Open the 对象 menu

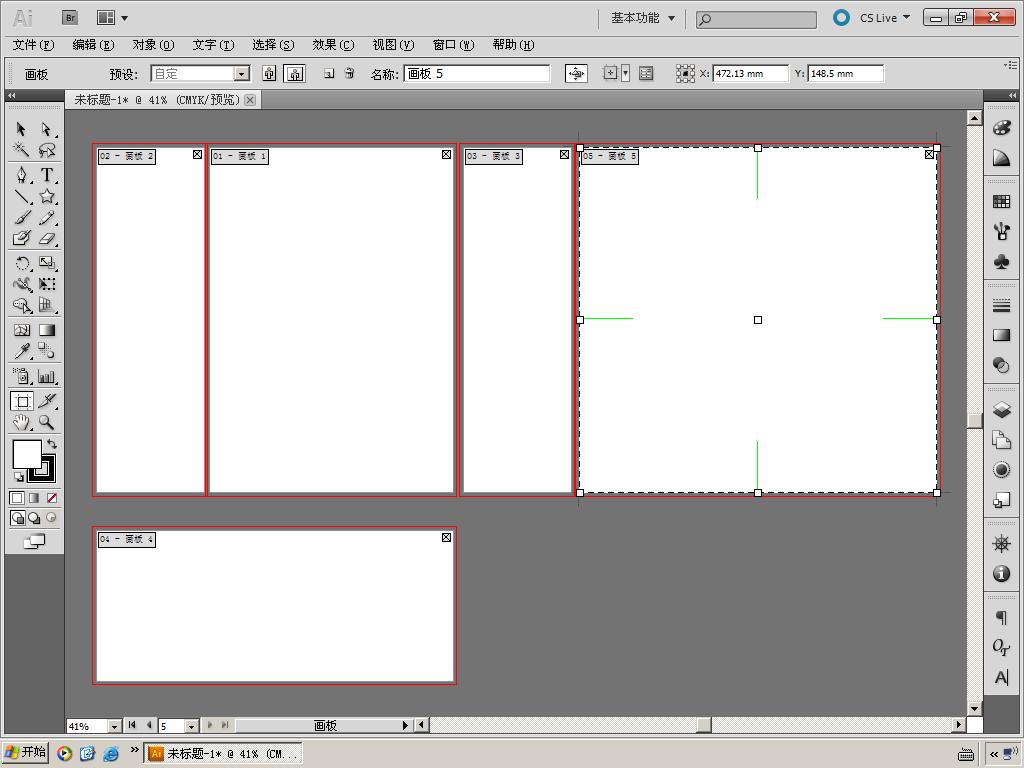click(x=153, y=45)
